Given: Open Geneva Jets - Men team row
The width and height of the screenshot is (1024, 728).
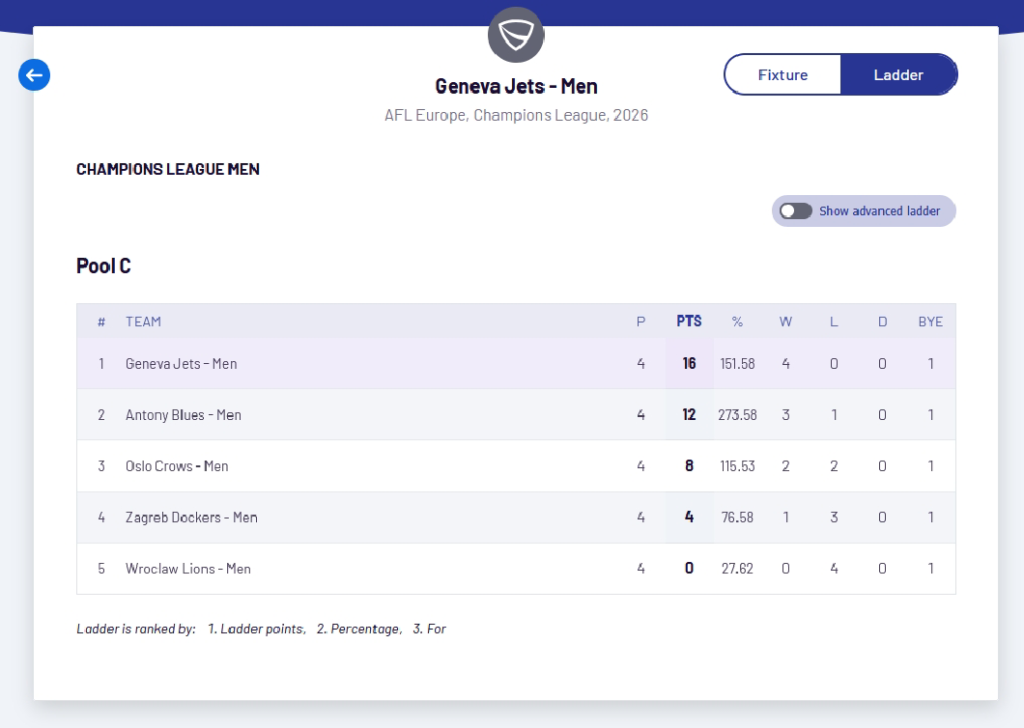Looking at the screenshot, I should click(181, 364).
